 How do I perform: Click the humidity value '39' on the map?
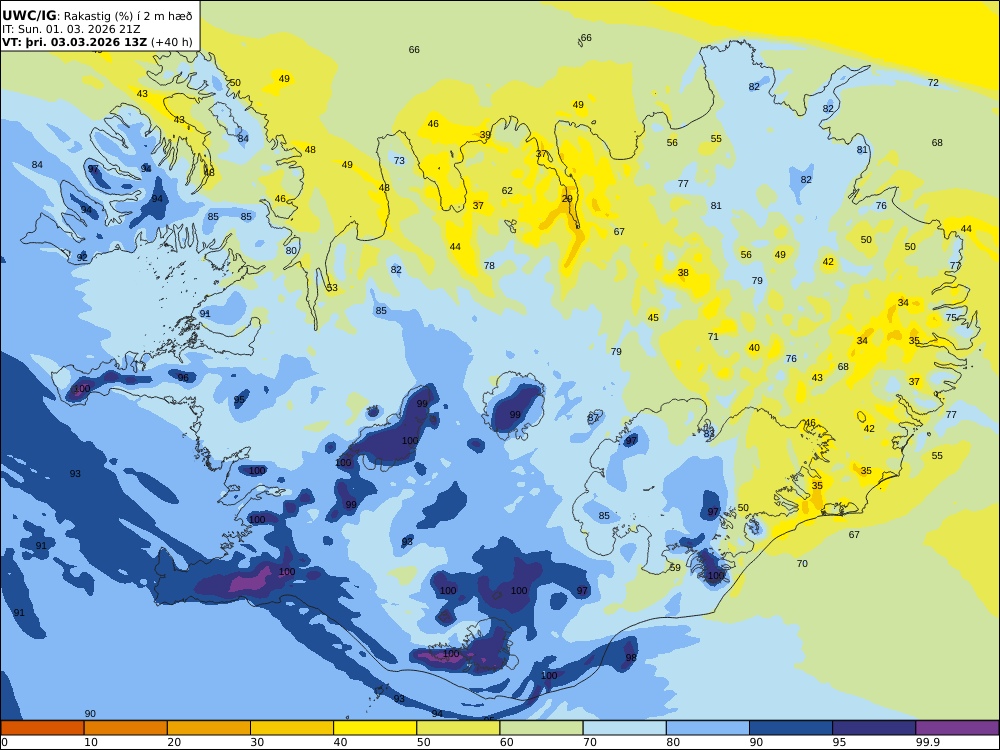pos(485,135)
